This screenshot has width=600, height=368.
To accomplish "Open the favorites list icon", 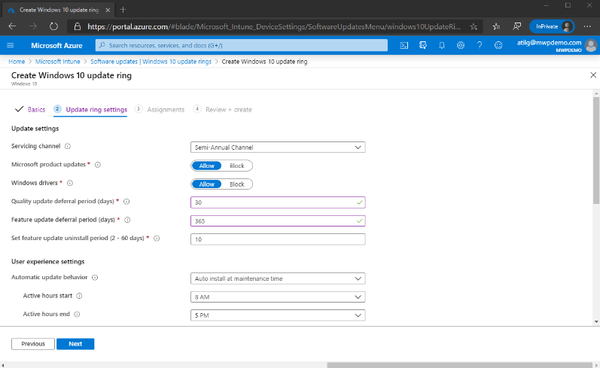I will point(496,26).
